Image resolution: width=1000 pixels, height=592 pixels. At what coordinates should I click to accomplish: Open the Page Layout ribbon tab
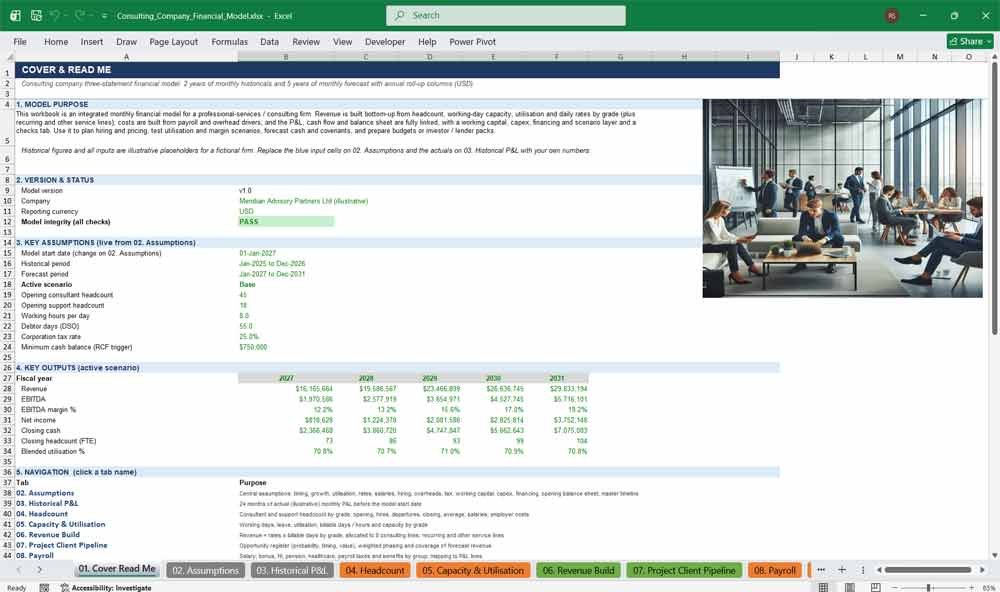tap(173, 41)
